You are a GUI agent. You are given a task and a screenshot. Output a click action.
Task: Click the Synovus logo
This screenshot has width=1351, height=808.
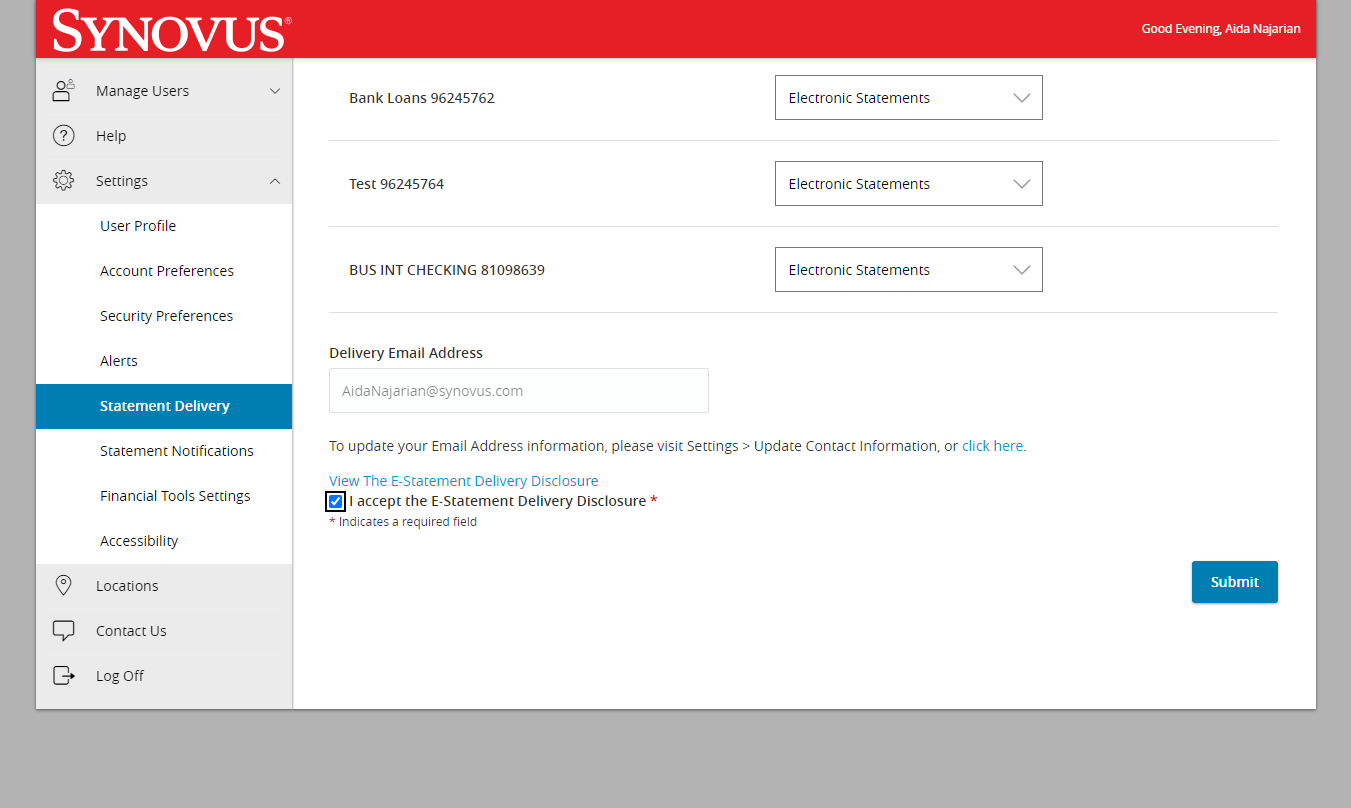pyautogui.click(x=171, y=30)
